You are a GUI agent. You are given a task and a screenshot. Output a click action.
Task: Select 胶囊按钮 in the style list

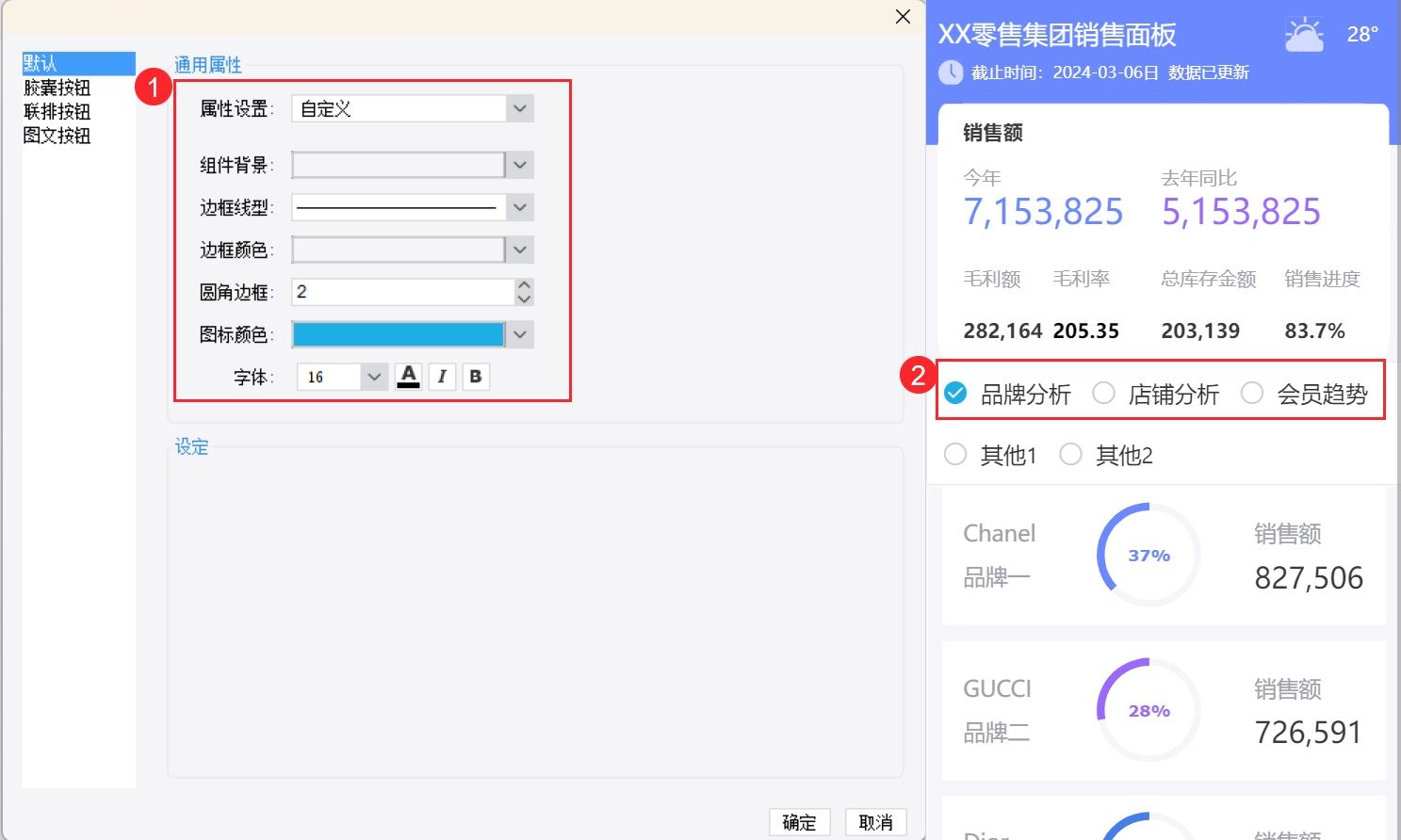[x=57, y=88]
